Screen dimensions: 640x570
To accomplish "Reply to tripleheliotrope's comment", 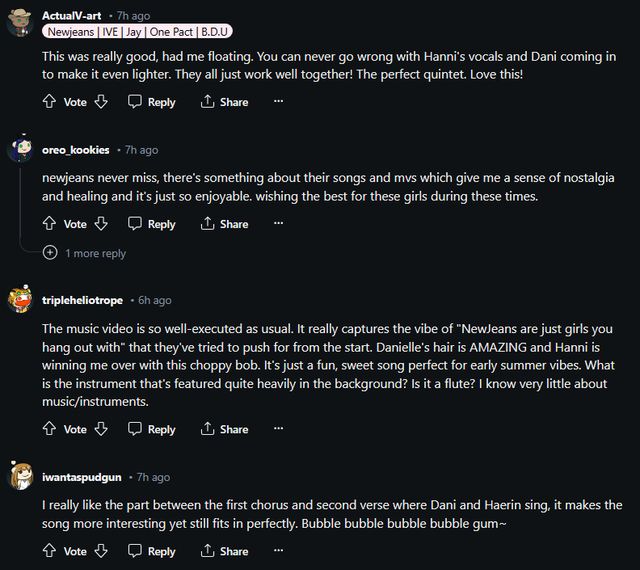I will 152,429.
